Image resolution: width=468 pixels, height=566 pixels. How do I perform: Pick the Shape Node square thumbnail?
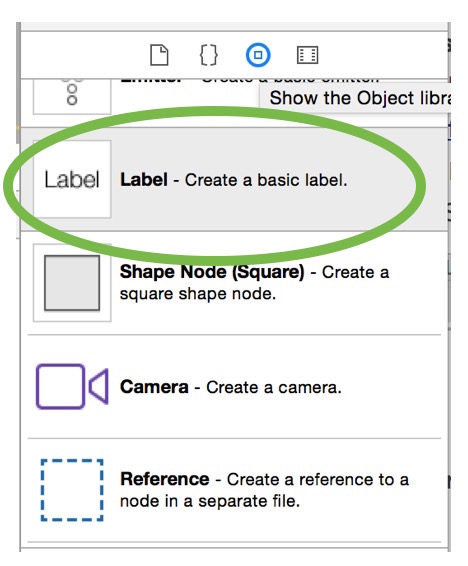coord(72,283)
